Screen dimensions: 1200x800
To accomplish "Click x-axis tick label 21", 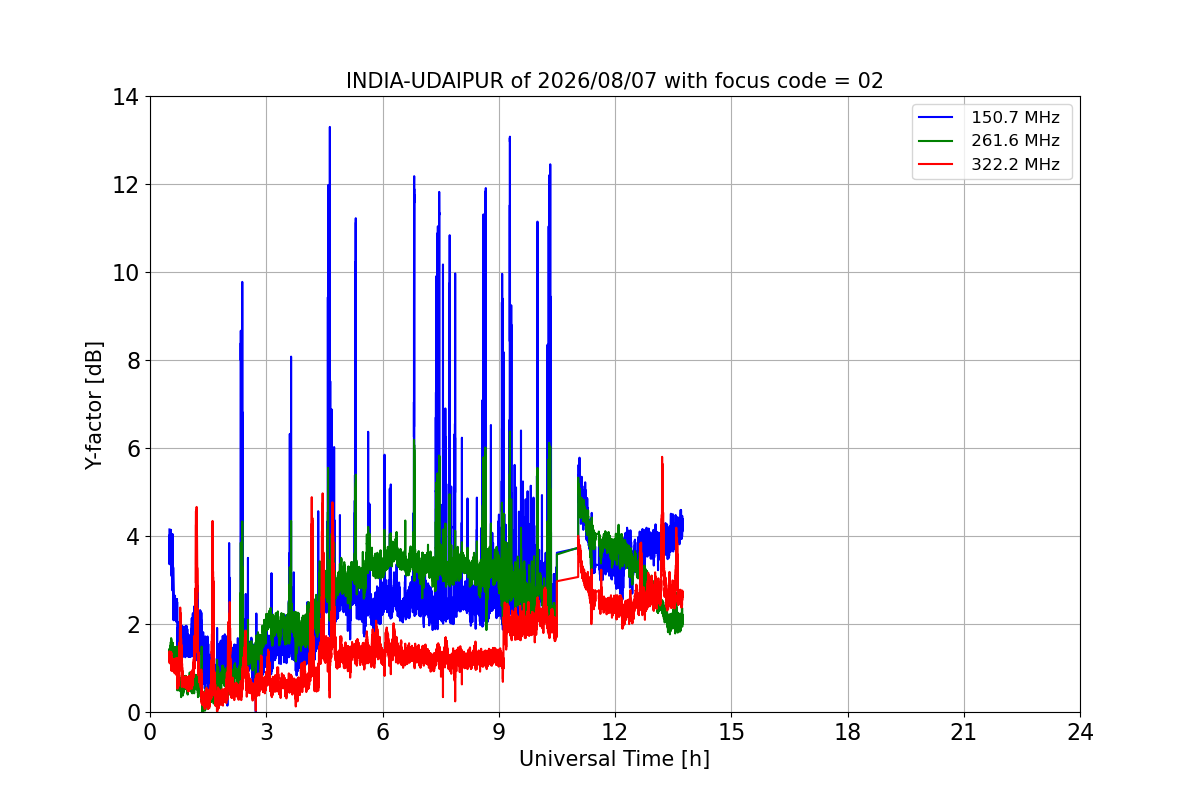I will tap(964, 732).
